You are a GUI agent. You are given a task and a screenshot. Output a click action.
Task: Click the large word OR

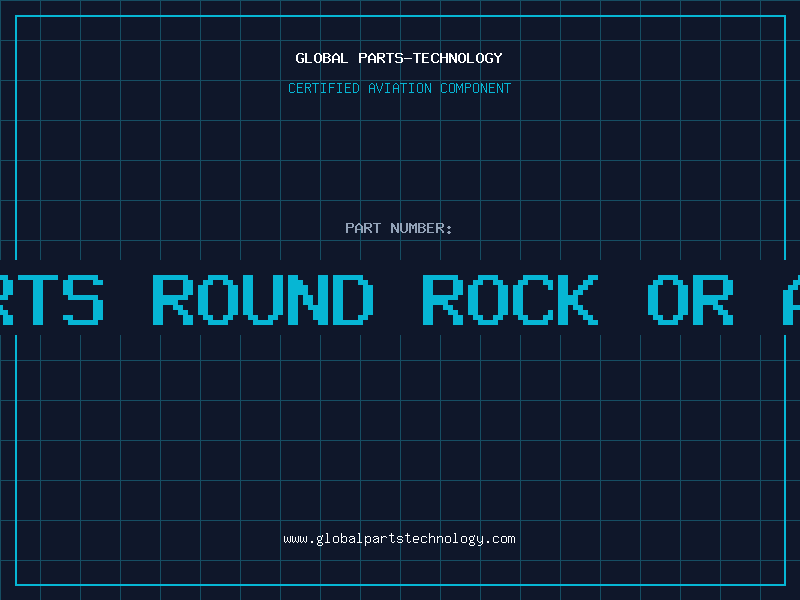(x=690, y=299)
